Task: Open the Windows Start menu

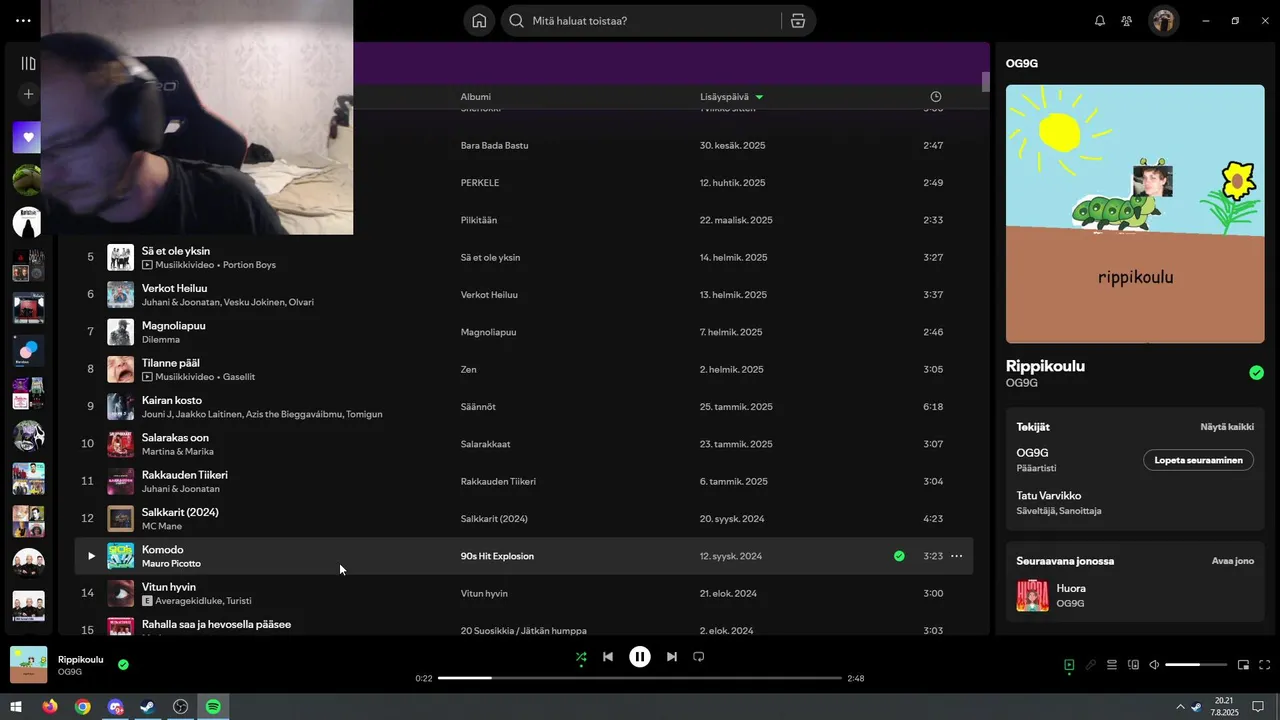Action: [x=16, y=707]
